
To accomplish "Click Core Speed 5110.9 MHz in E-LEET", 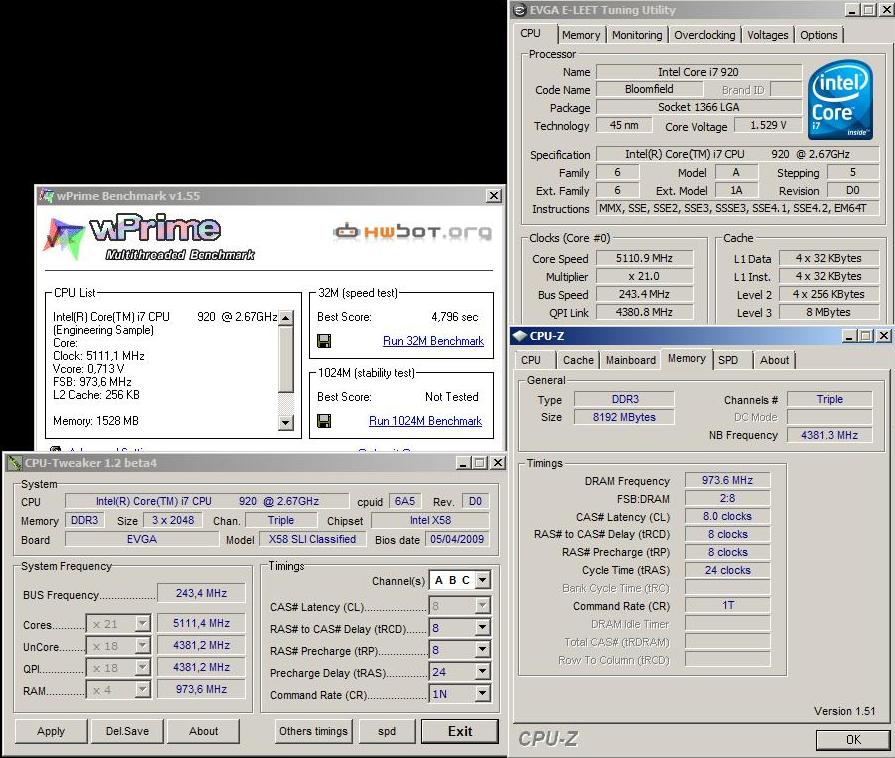I will [644, 258].
